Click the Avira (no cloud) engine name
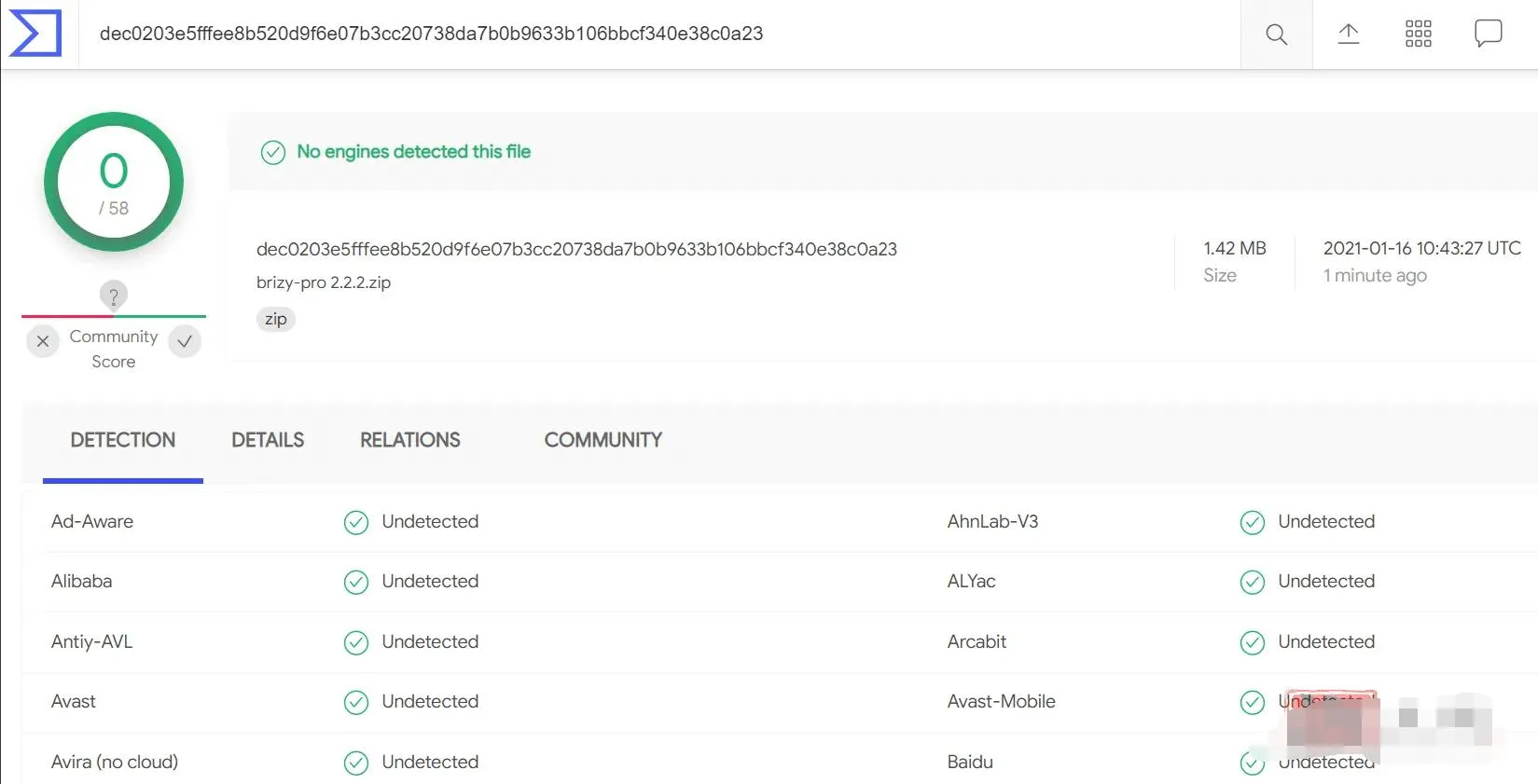1538x784 pixels. tap(115, 763)
